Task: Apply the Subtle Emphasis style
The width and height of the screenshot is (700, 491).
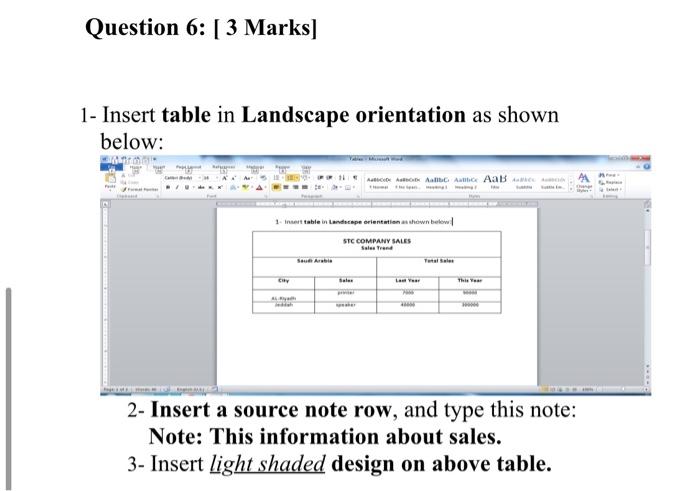Action: click(553, 182)
